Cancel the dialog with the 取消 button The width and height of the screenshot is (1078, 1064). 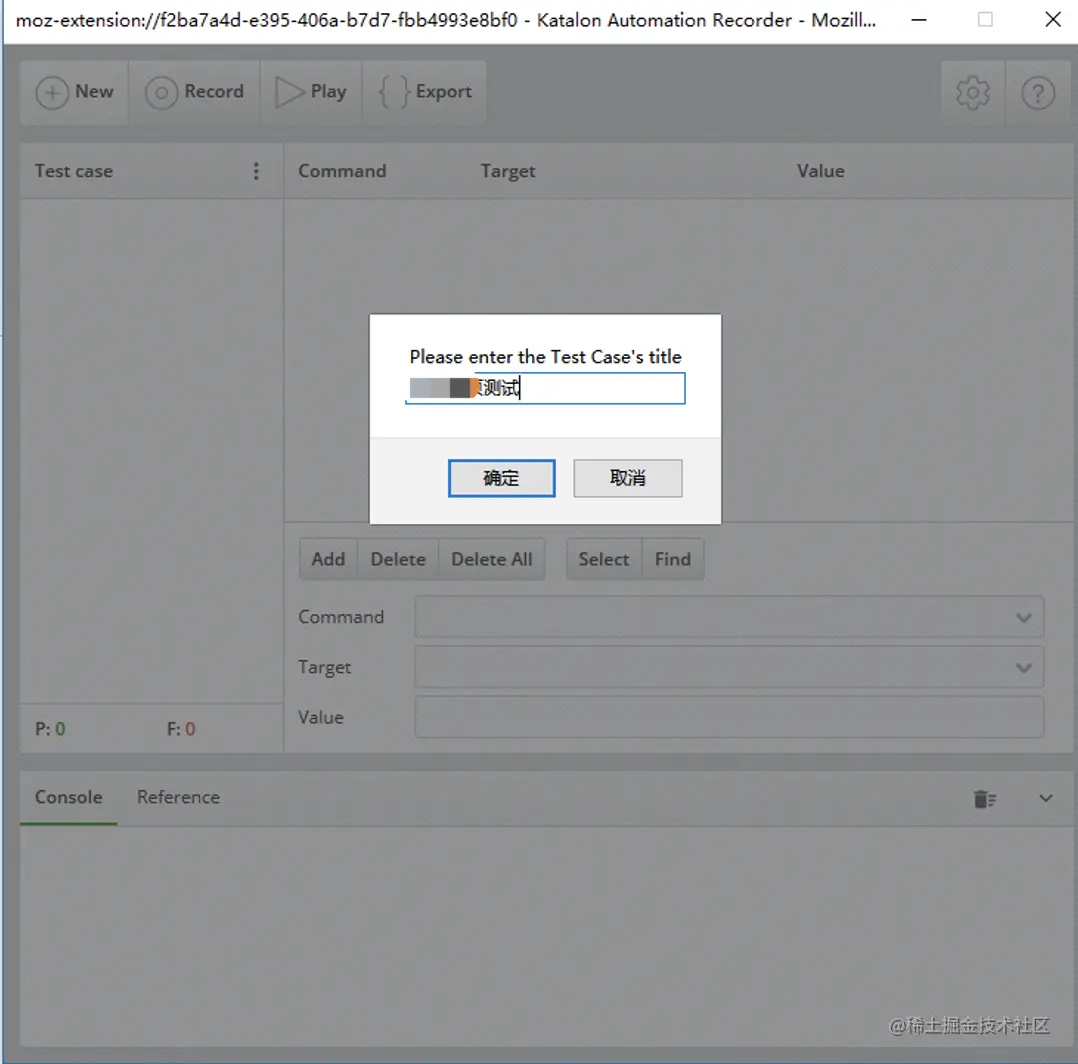point(628,478)
